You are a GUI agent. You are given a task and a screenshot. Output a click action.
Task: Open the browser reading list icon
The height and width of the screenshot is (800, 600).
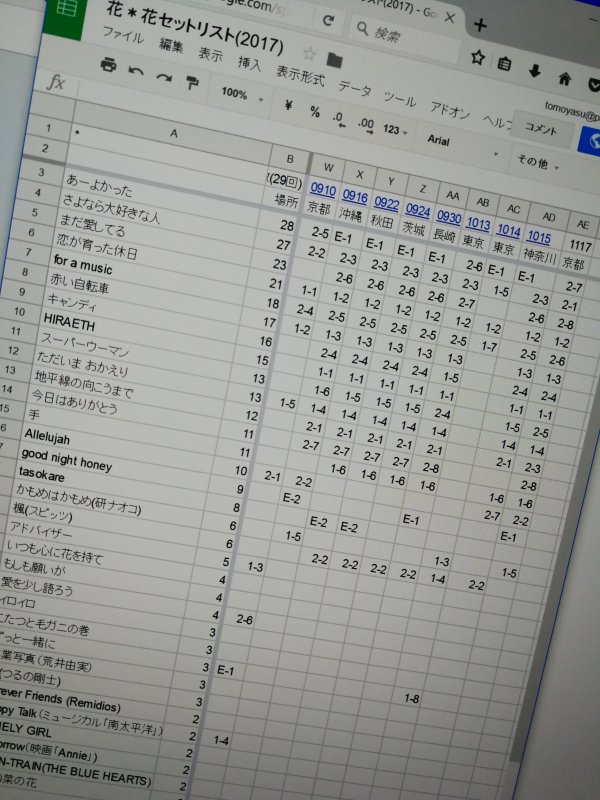[505, 63]
